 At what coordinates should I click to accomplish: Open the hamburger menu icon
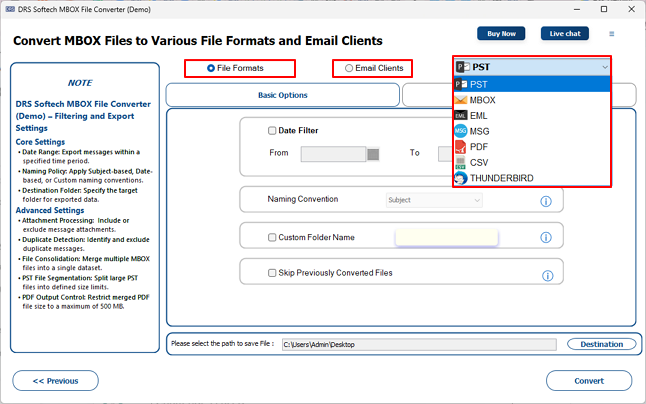(x=611, y=34)
